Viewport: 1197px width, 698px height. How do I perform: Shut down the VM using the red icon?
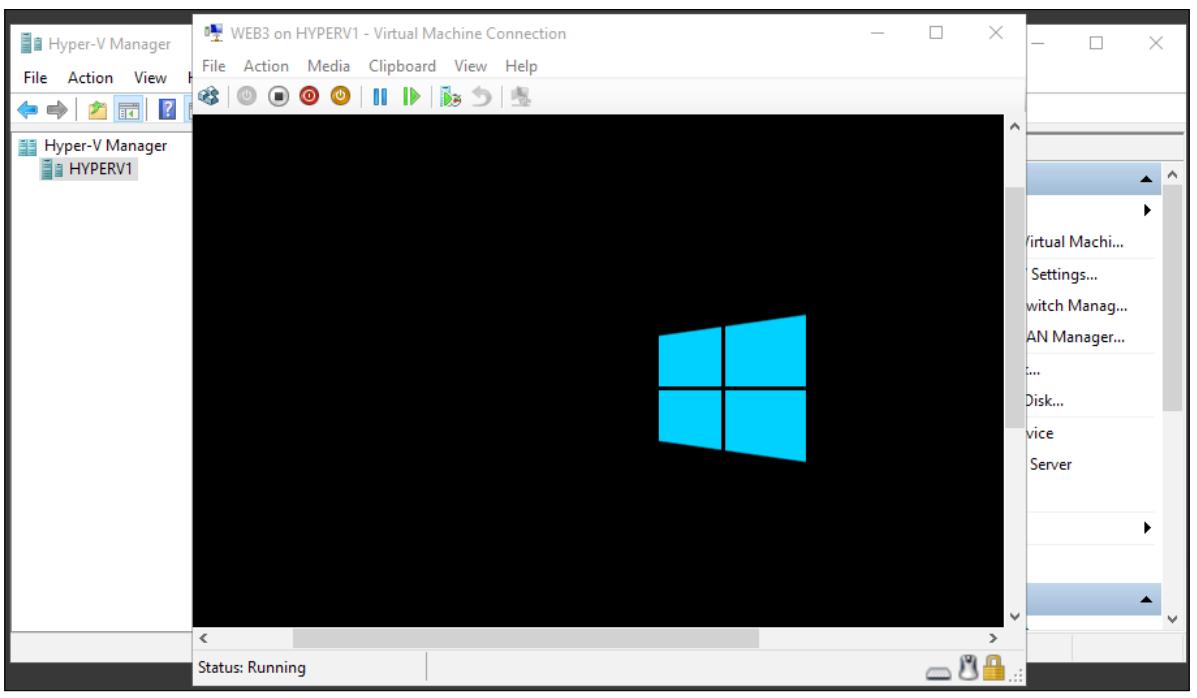click(309, 96)
